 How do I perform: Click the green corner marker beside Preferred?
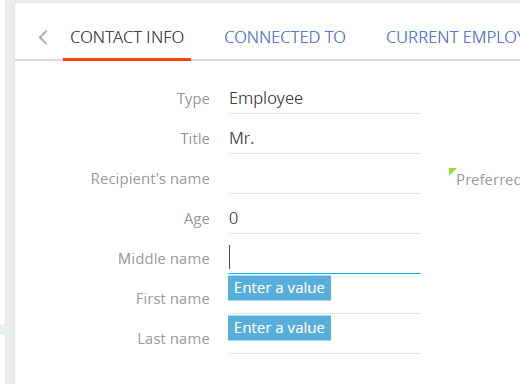click(x=452, y=171)
